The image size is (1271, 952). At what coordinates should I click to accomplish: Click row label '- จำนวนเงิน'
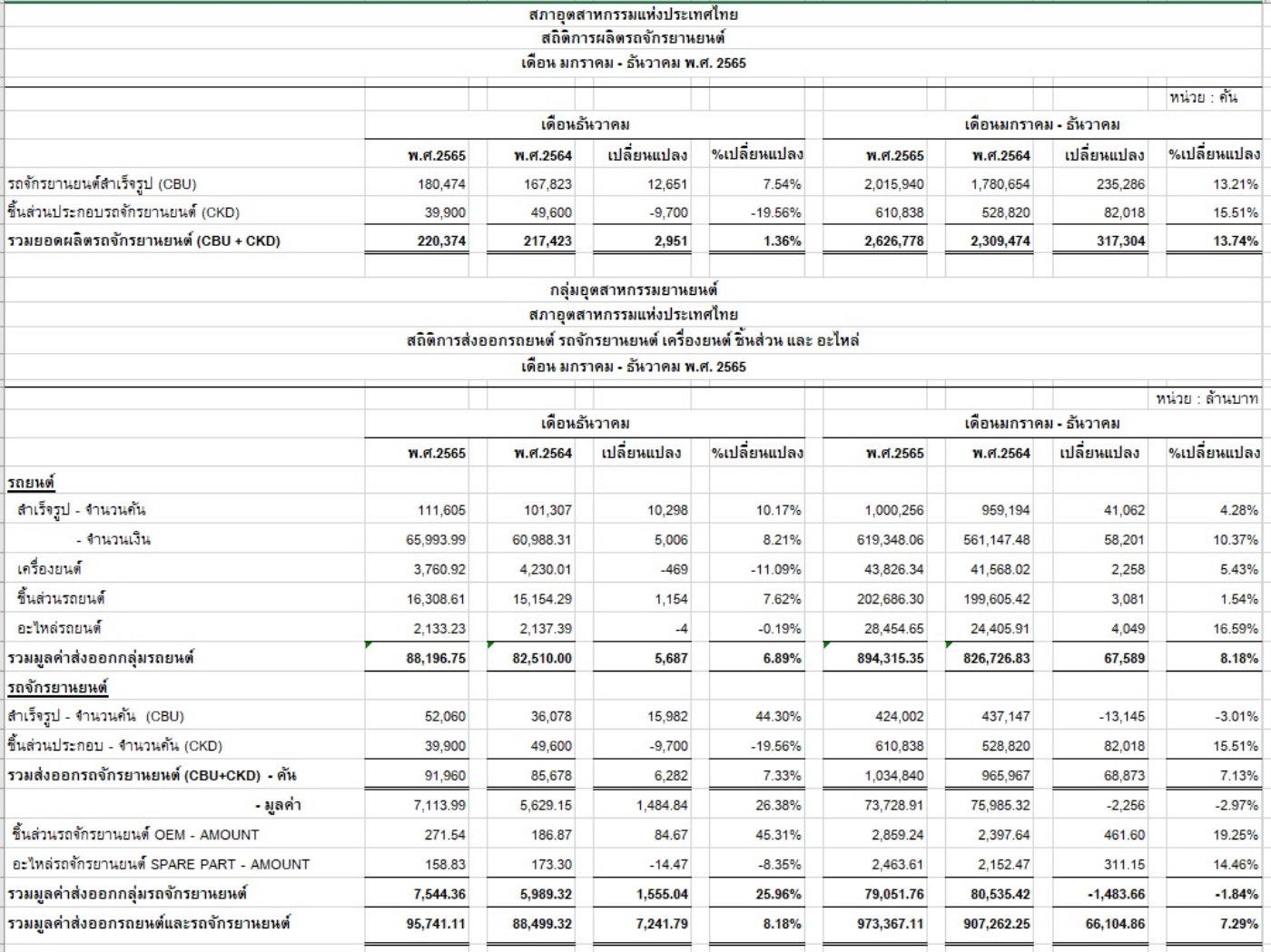pos(113,539)
